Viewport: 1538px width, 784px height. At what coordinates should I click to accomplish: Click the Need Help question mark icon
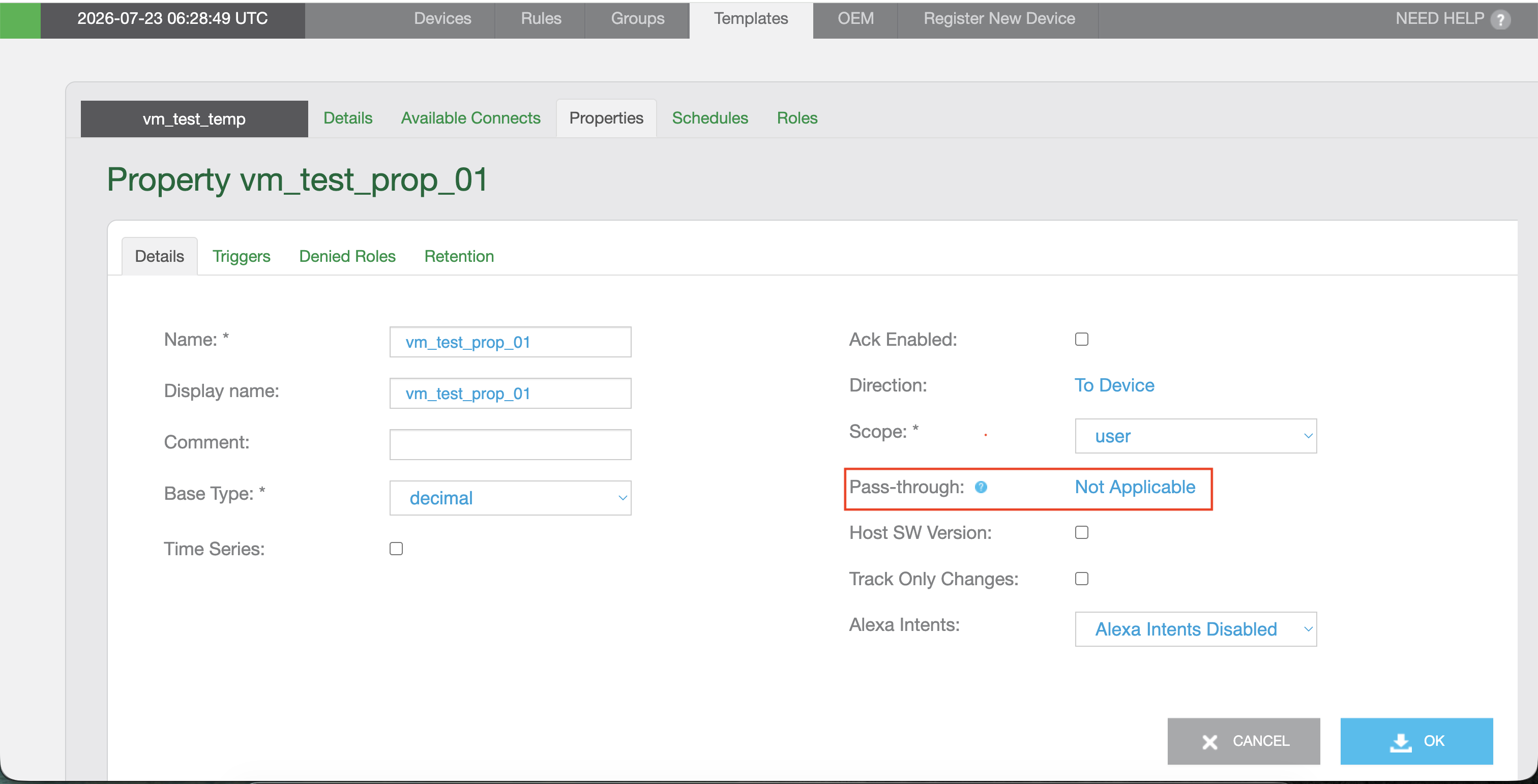1500,20
